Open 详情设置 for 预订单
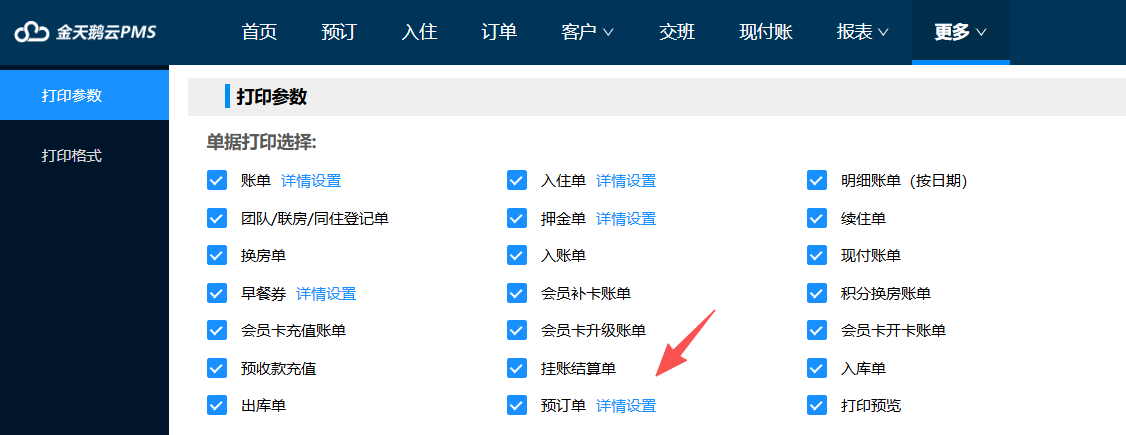Screen dimensions: 1126x435 coord(626,406)
